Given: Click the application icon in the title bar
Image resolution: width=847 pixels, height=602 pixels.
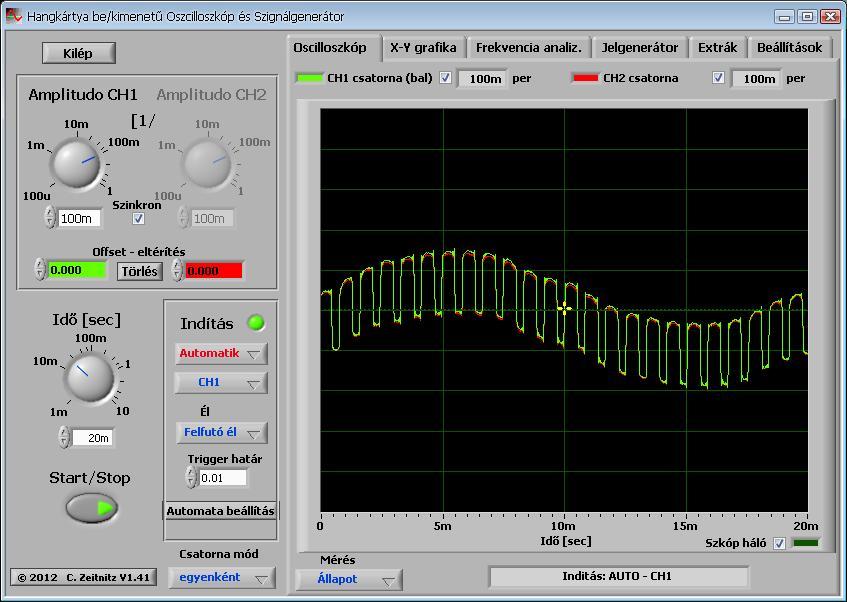Looking at the screenshot, I should 14,16.
